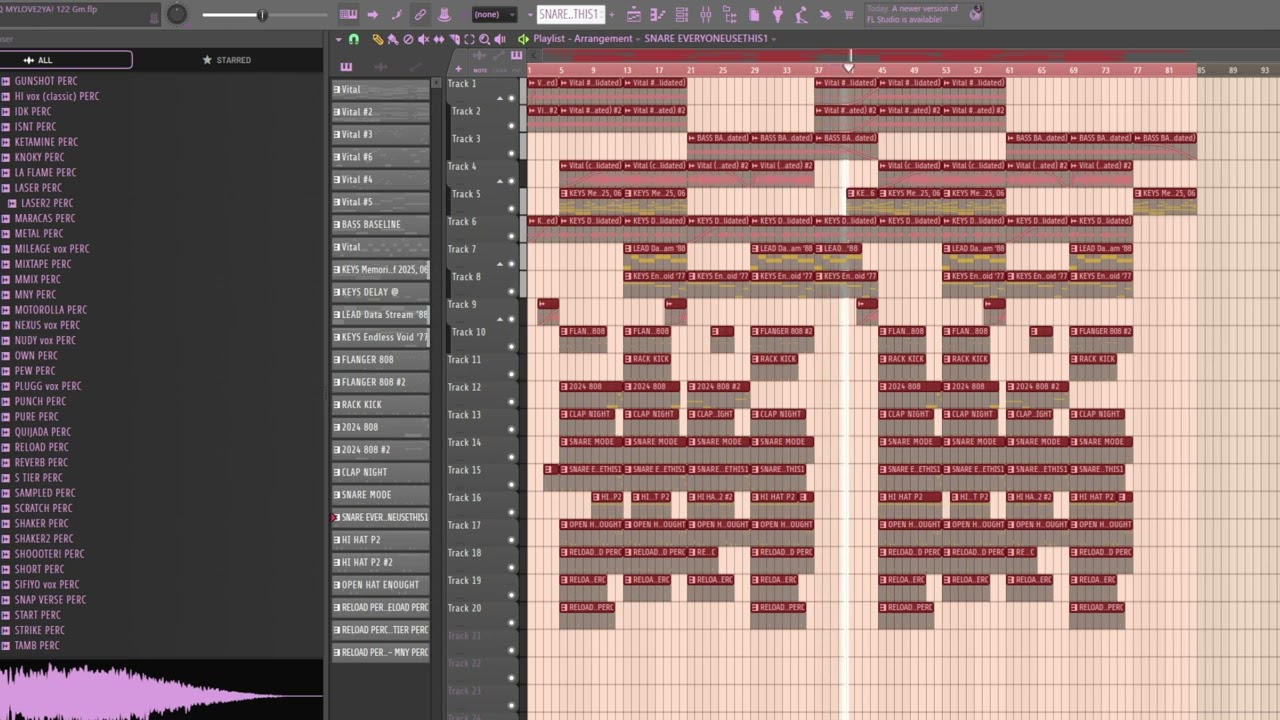Select the Delete tool
The width and height of the screenshot is (1280, 720).
(x=408, y=39)
